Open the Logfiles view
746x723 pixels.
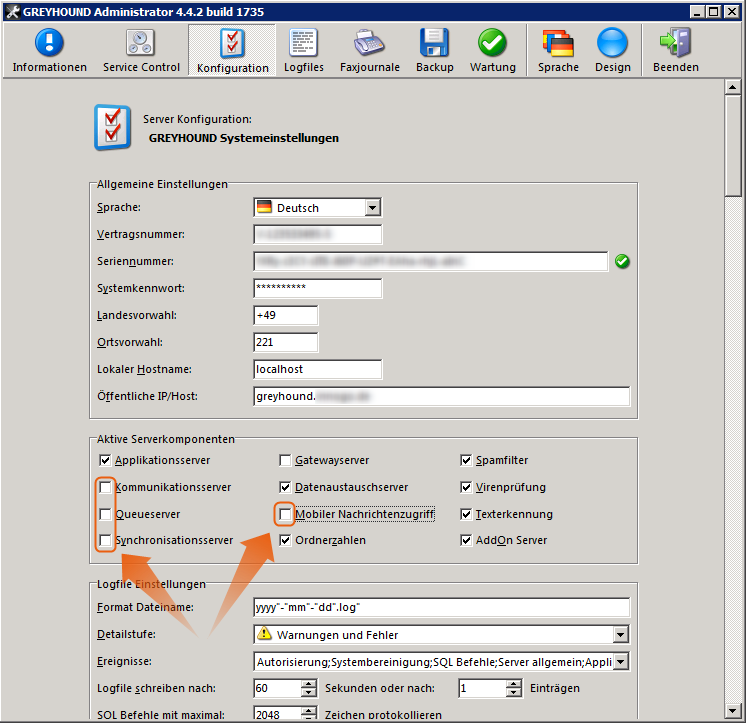tap(304, 50)
